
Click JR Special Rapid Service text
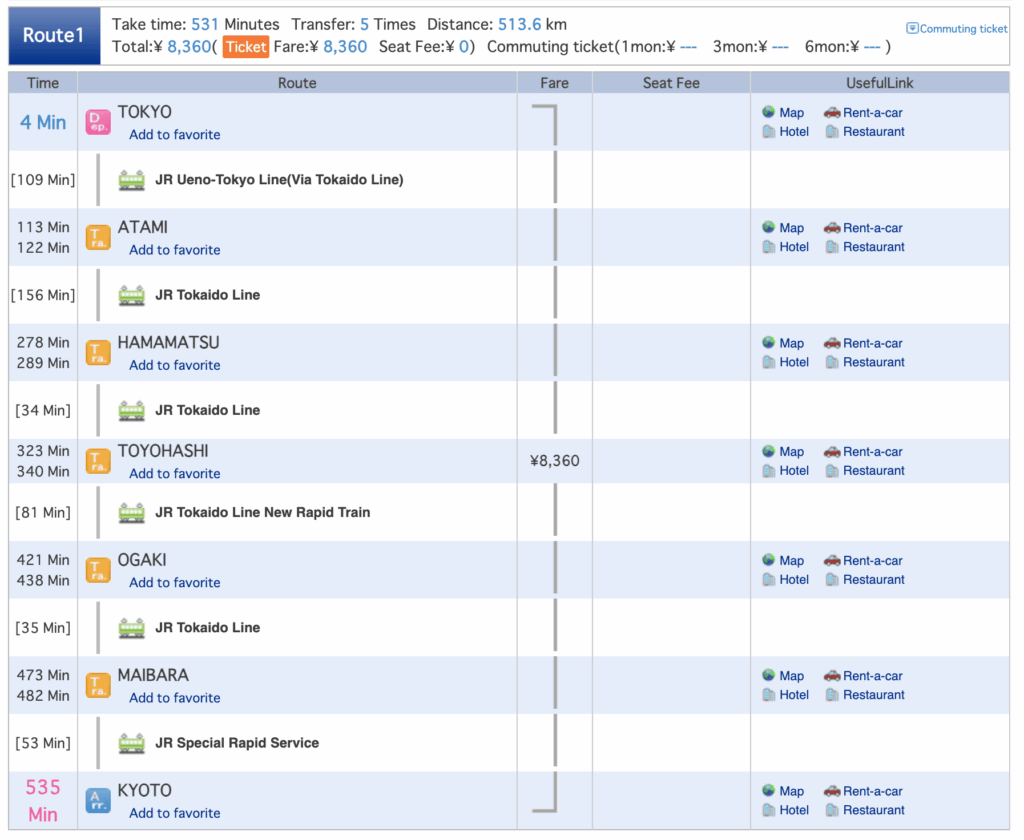(x=237, y=743)
